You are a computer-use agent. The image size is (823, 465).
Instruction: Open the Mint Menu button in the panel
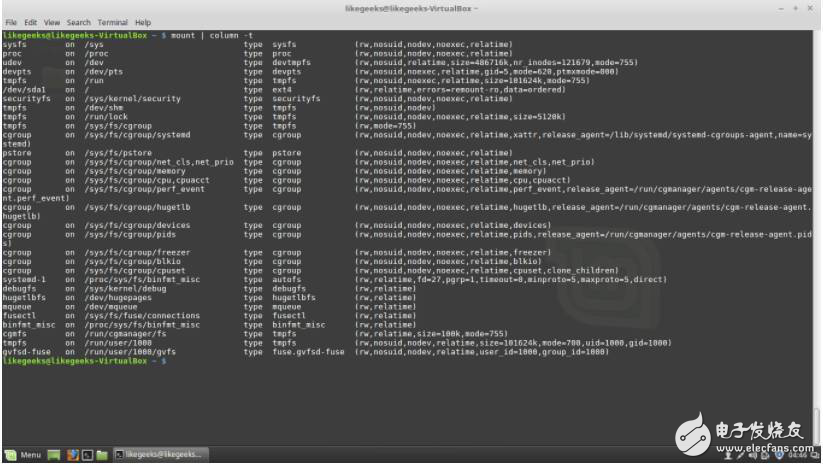pyautogui.click(x=23, y=455)
